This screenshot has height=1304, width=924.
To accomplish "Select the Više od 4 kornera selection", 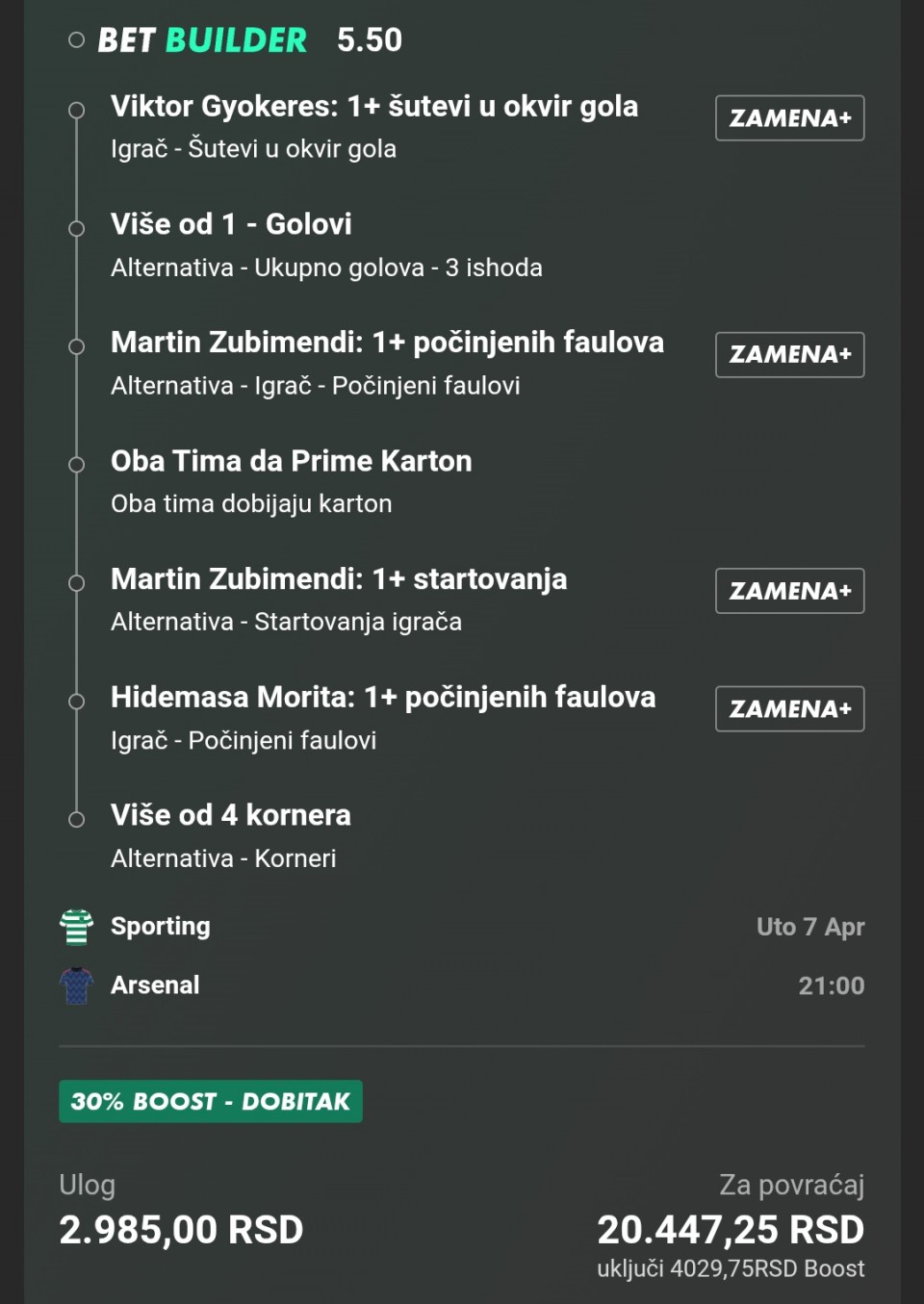I will tap(231, 815).
